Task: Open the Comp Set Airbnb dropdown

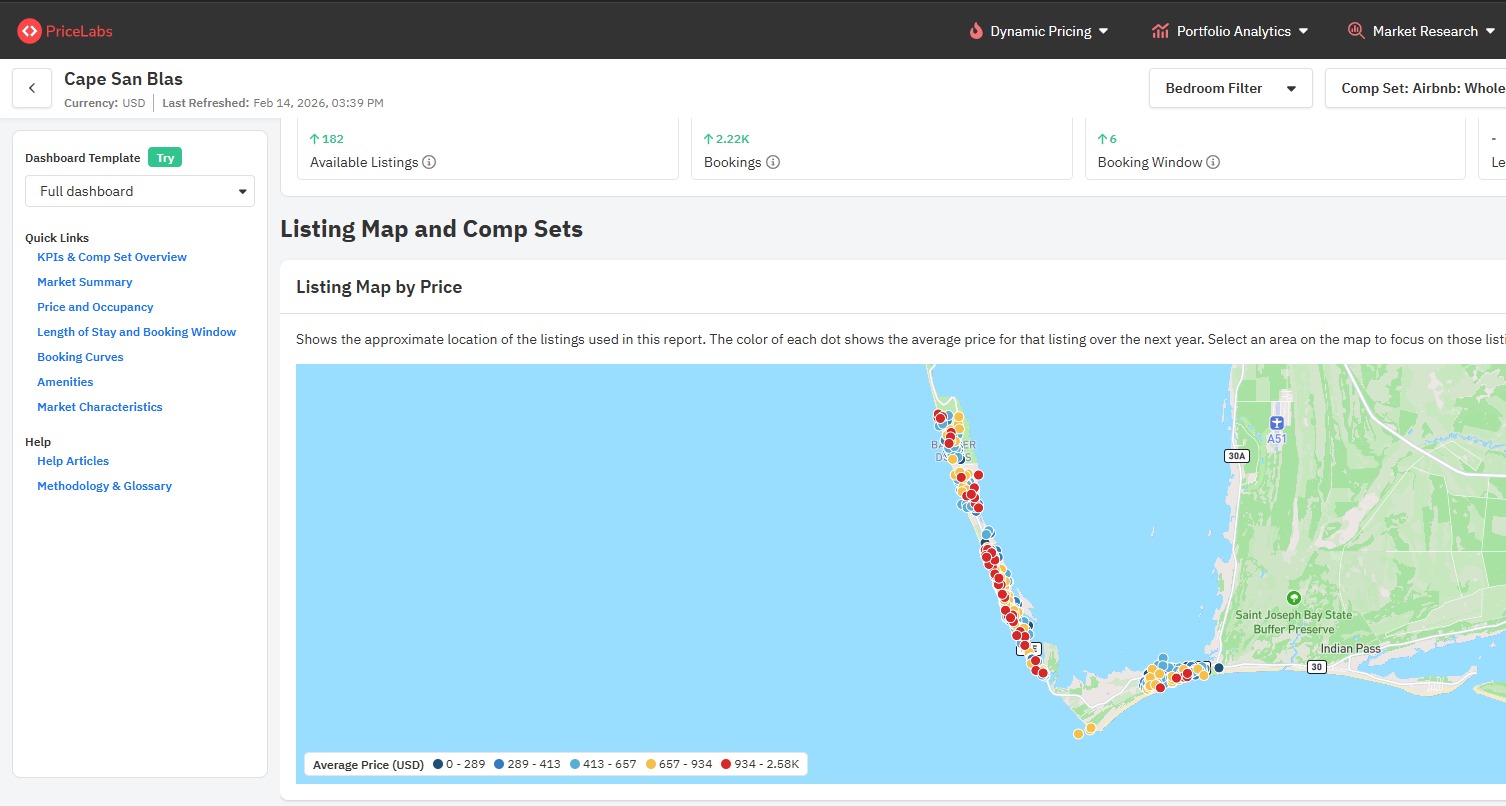Action: tap(1415, 88)
